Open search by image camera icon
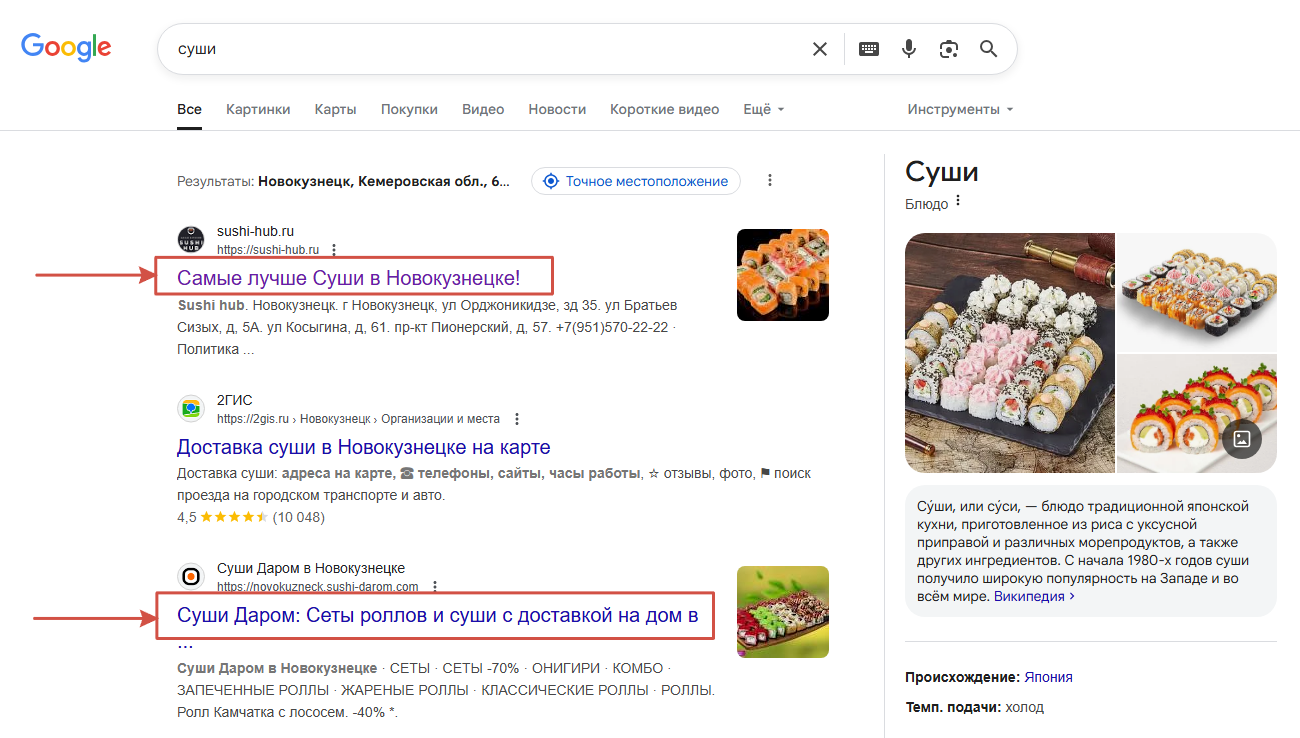 (x=949, y=49)
